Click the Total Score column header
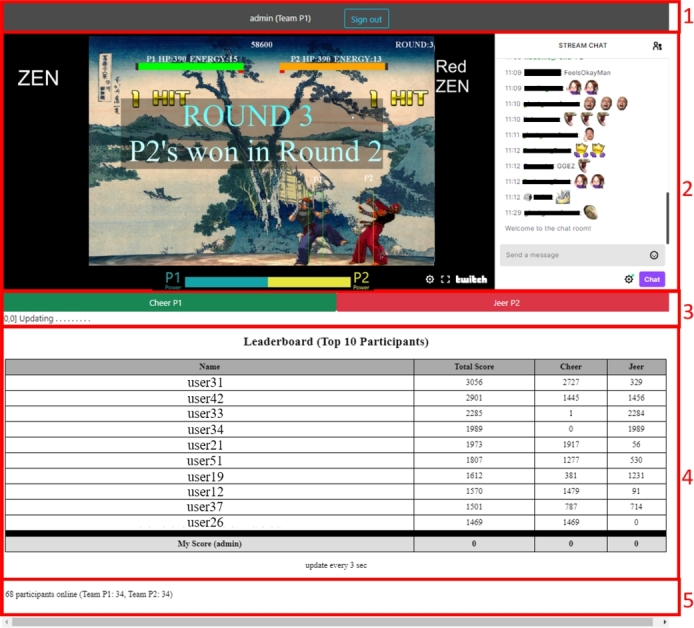The width and height of the screenshot is (694, 628). tap(474, 366)
